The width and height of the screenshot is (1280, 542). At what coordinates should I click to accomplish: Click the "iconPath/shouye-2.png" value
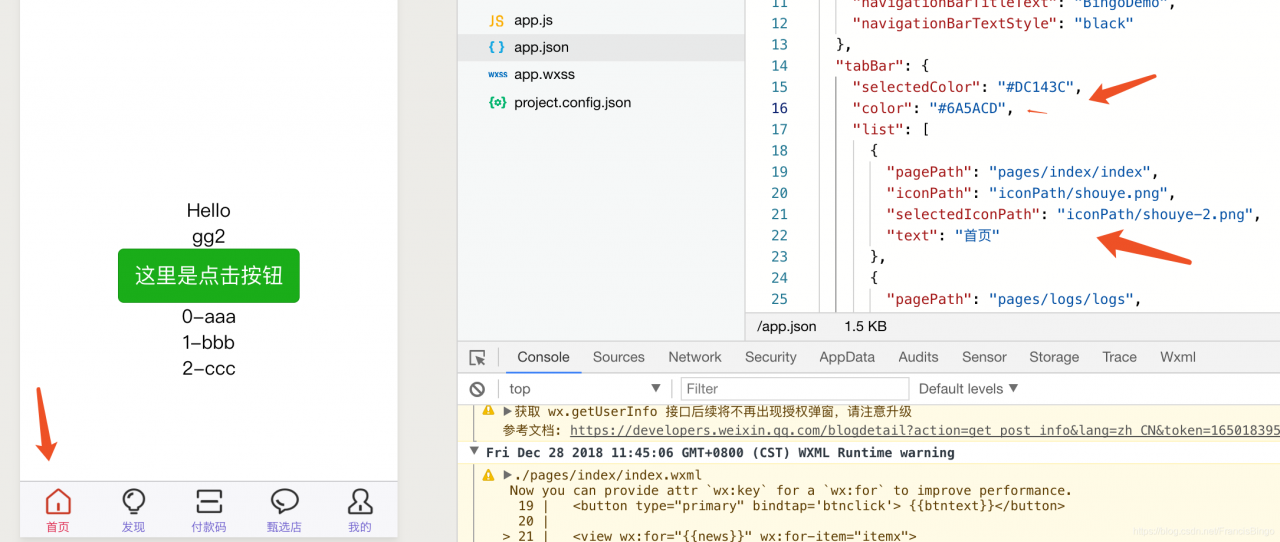tap(1154, 214)
